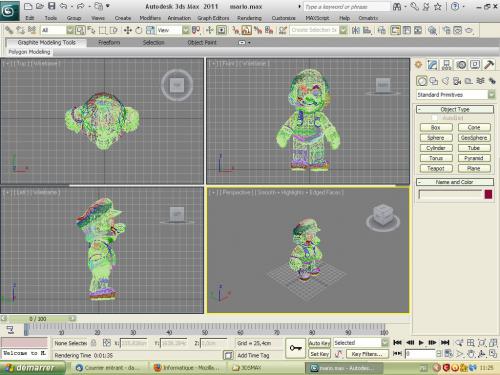This screenshot has height=375, width=500.
Task: Toggle the AutoGrid checkbox
Action: [434, 118]
